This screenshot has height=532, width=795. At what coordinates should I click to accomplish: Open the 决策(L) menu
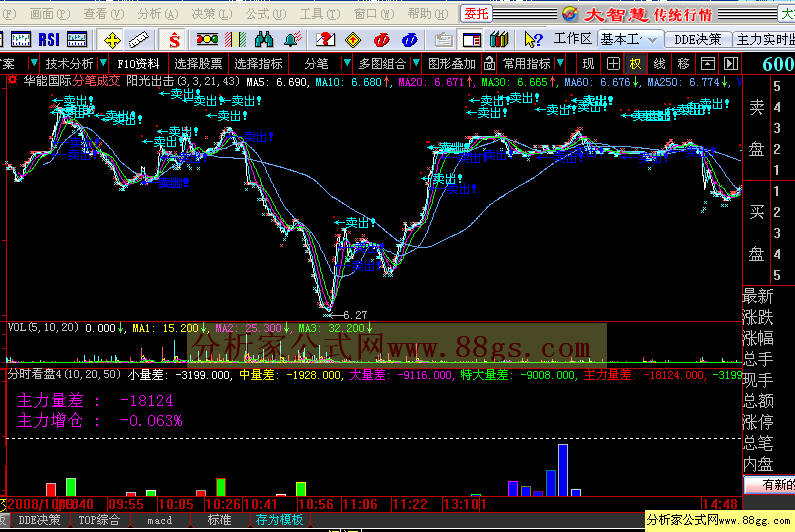point(211,14)
